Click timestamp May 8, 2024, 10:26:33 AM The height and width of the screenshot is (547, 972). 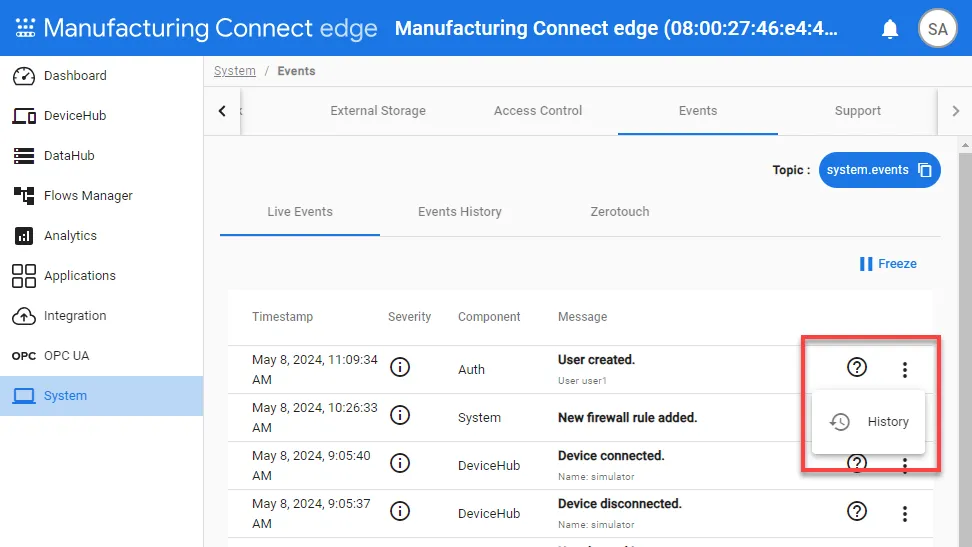pos(314,417)
